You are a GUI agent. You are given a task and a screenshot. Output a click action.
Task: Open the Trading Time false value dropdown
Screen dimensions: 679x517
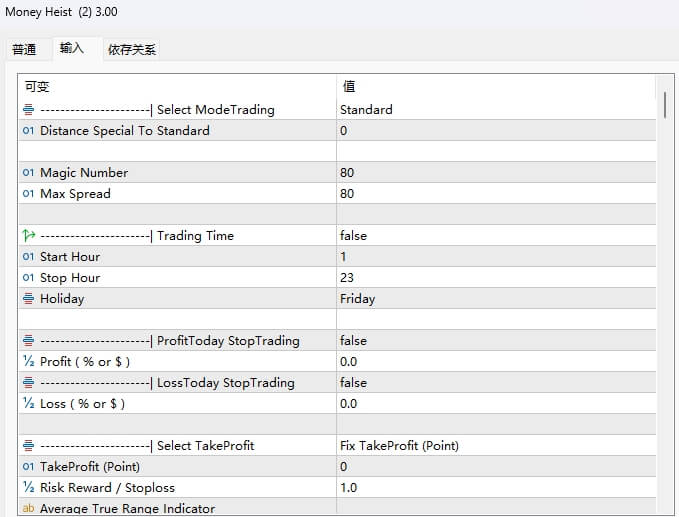tap(496, 236)
